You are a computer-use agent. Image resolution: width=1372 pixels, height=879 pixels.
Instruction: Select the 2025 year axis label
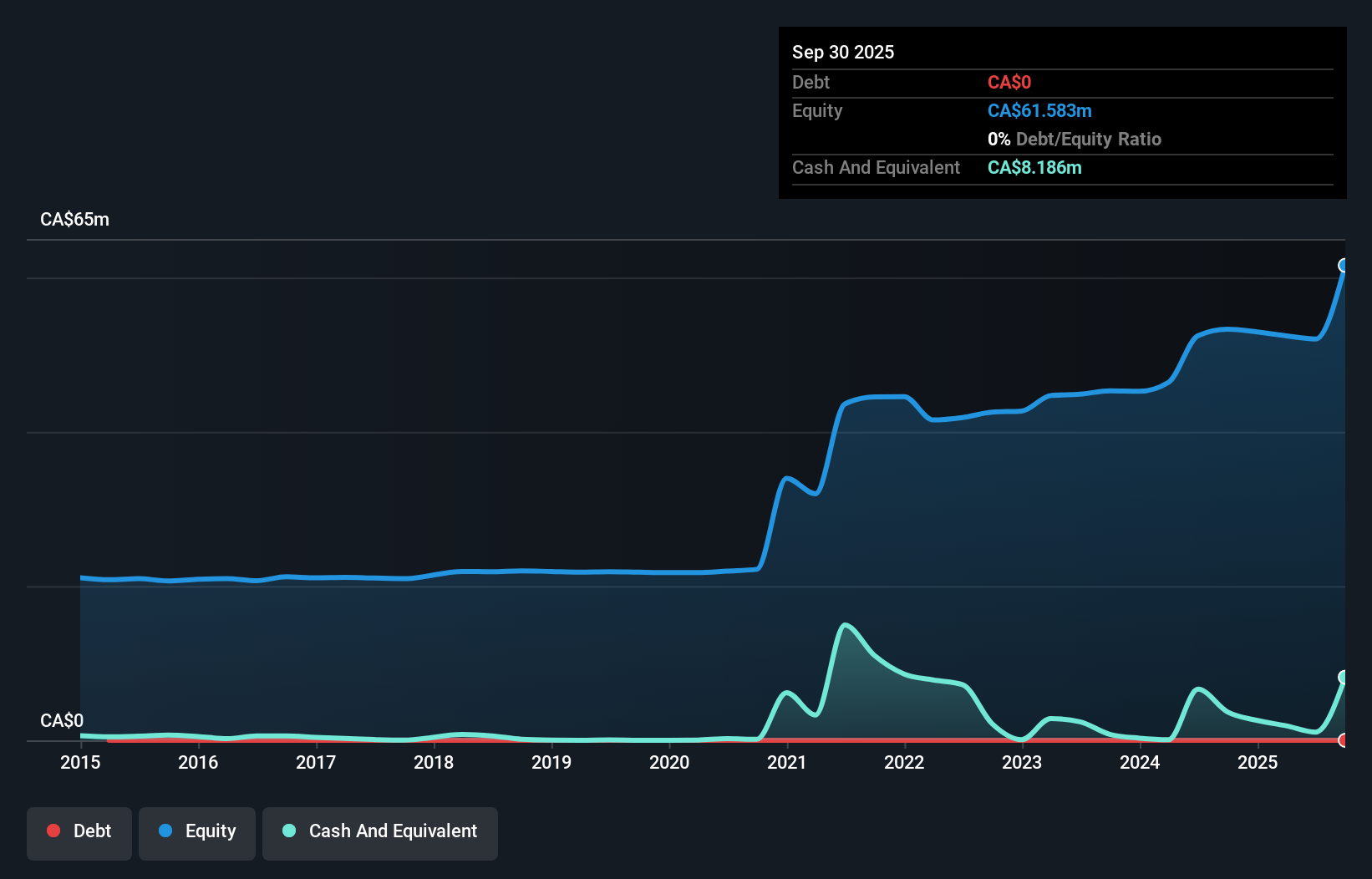[x=1258, y=762]
